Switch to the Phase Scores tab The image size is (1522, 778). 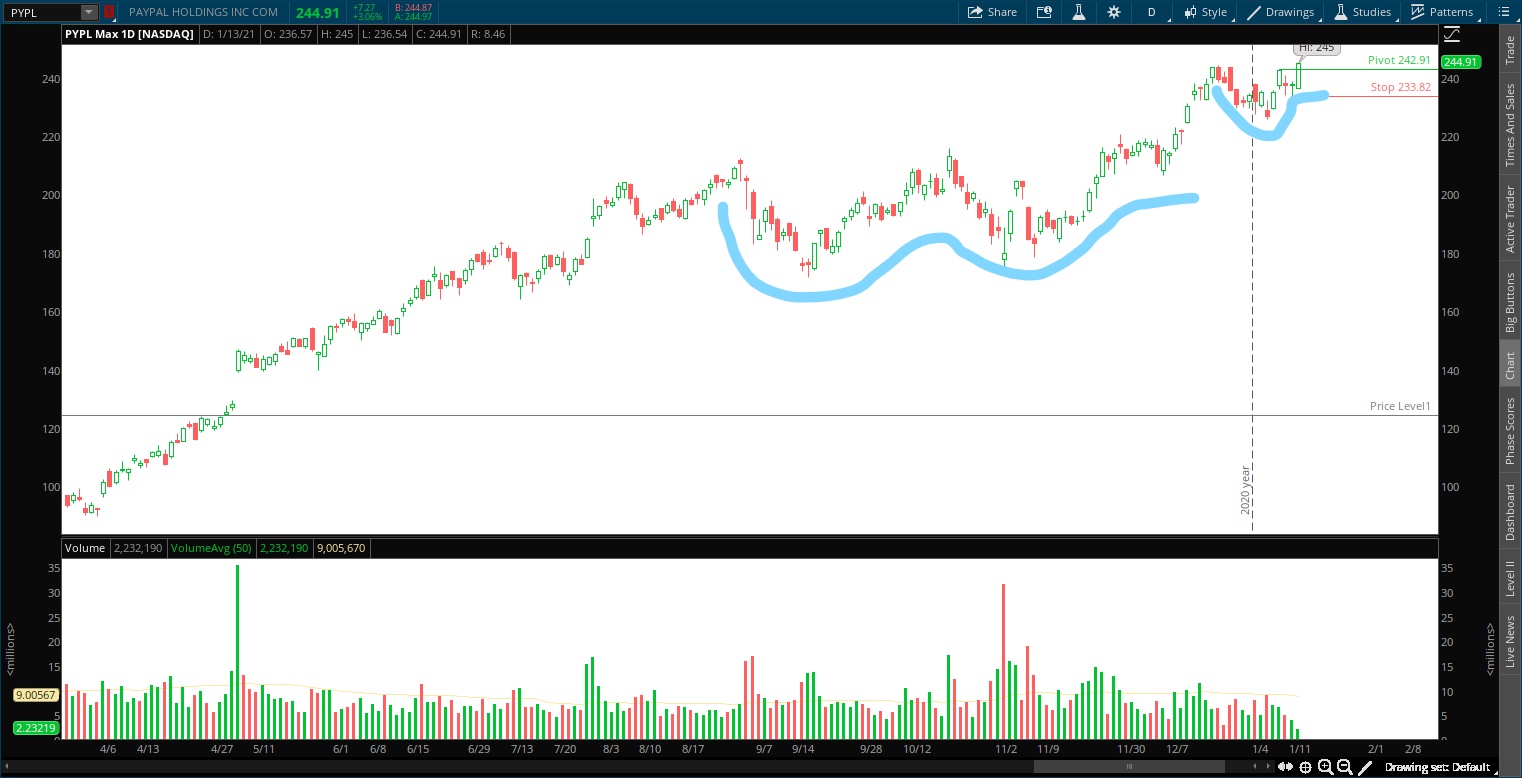1510,431
